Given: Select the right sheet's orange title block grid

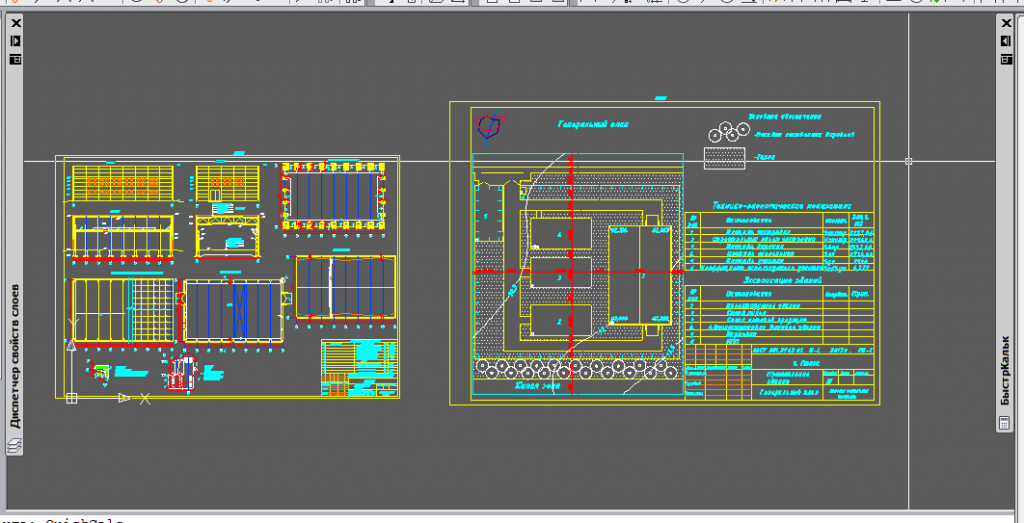Looking at the screenshot, I should (x=717, y=371).
